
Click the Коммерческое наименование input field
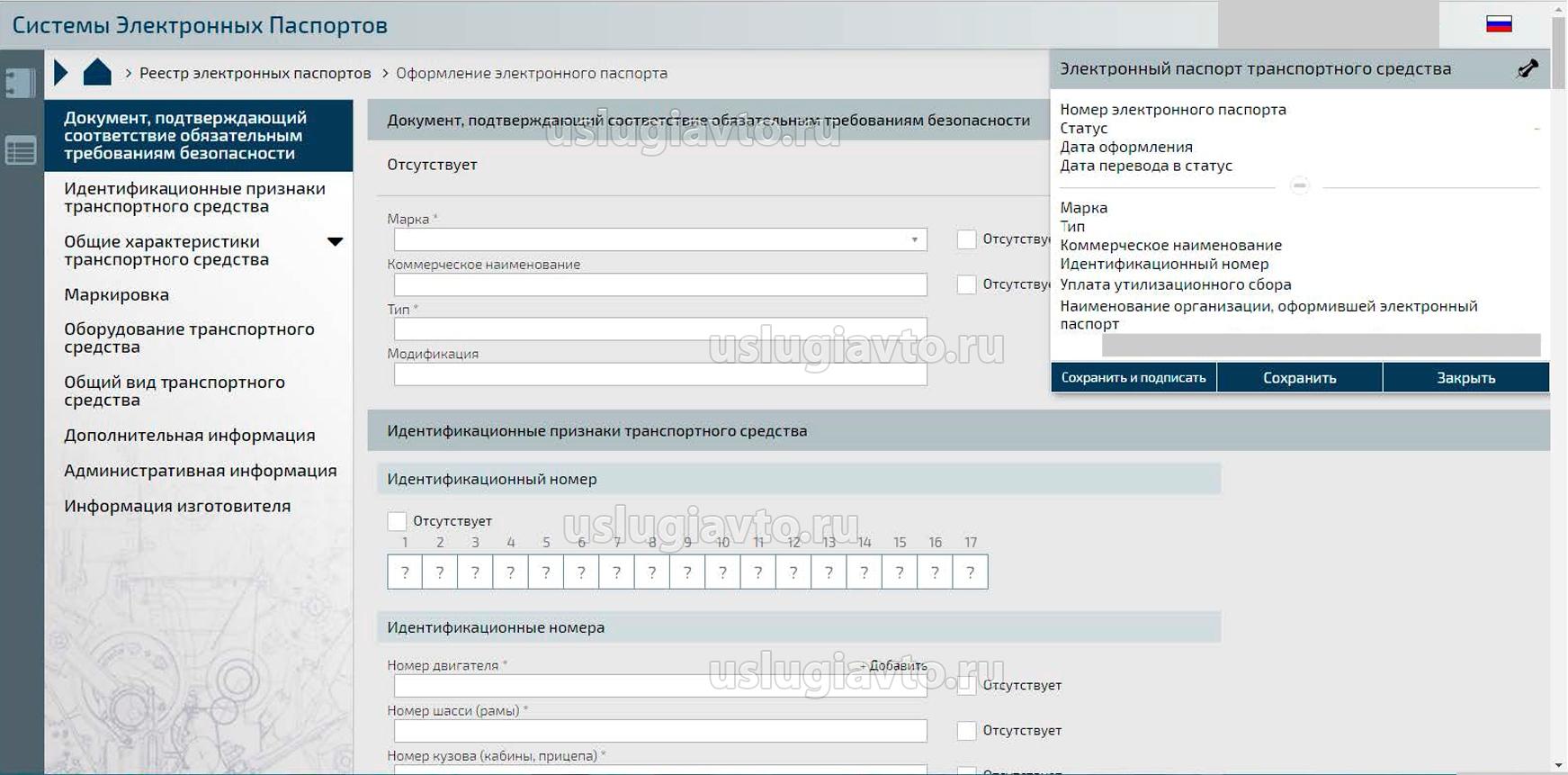(x=660, y=285)
